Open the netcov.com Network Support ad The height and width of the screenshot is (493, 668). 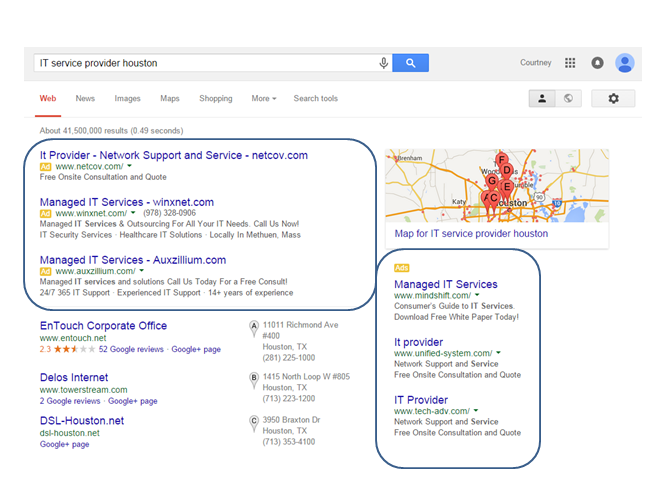(x=174, y=155)
